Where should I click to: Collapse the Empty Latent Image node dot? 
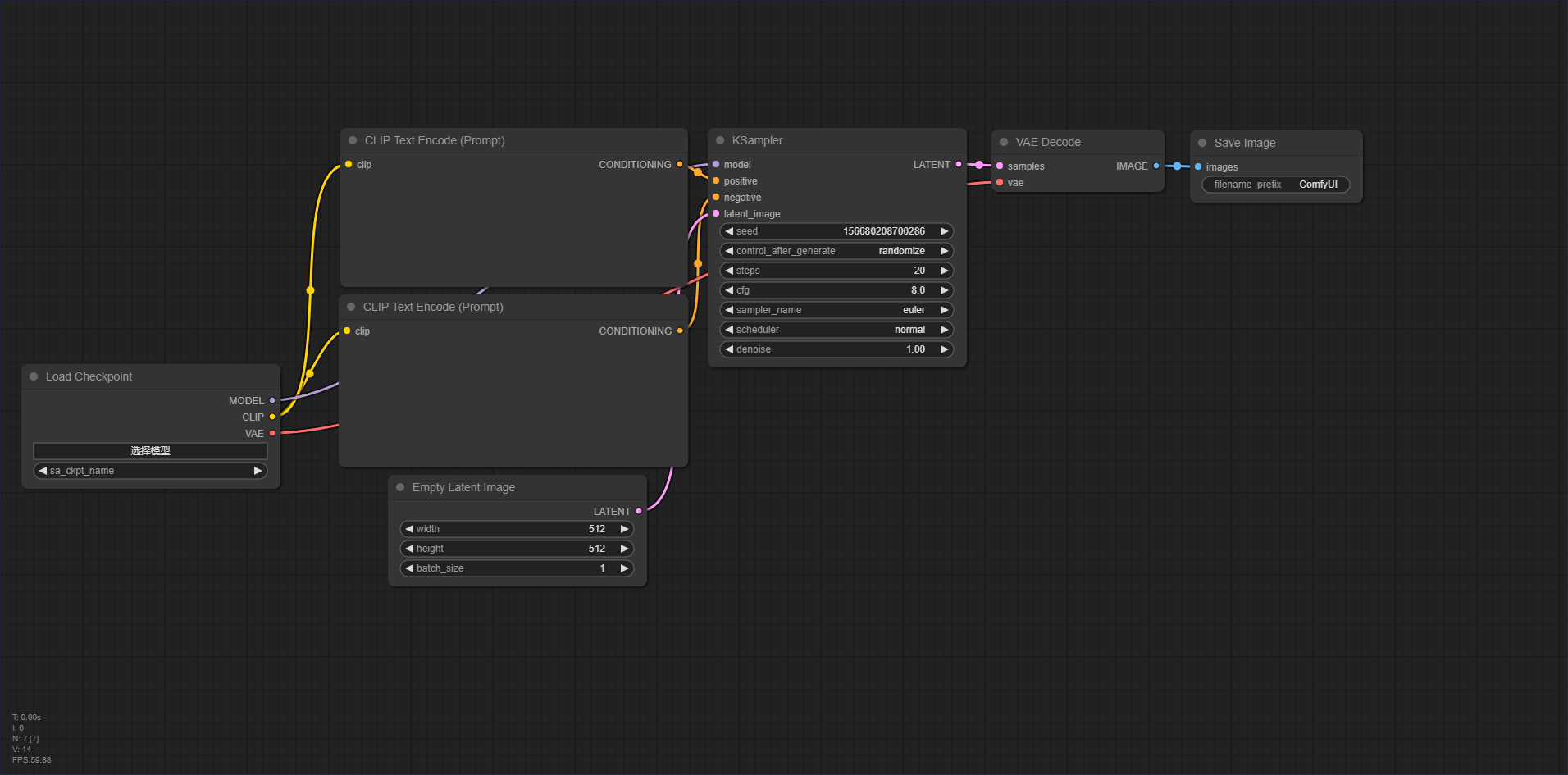click(400, 487)
